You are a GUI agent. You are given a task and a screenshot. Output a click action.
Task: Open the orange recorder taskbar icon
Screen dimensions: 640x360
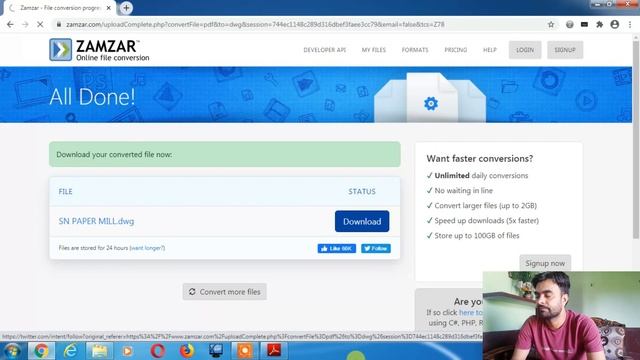[244, 351]
